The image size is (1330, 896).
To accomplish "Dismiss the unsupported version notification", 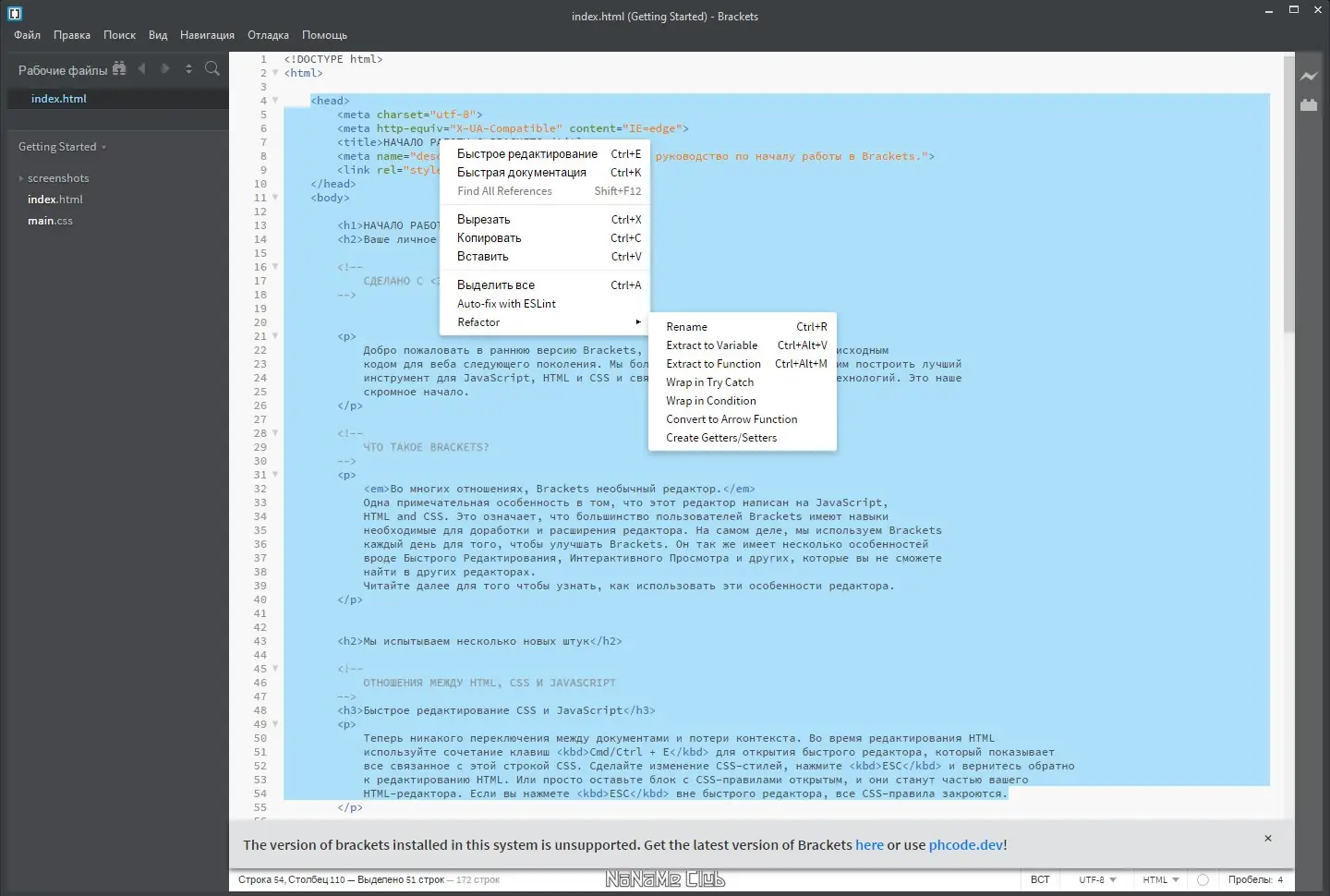I will point(1268,839).
